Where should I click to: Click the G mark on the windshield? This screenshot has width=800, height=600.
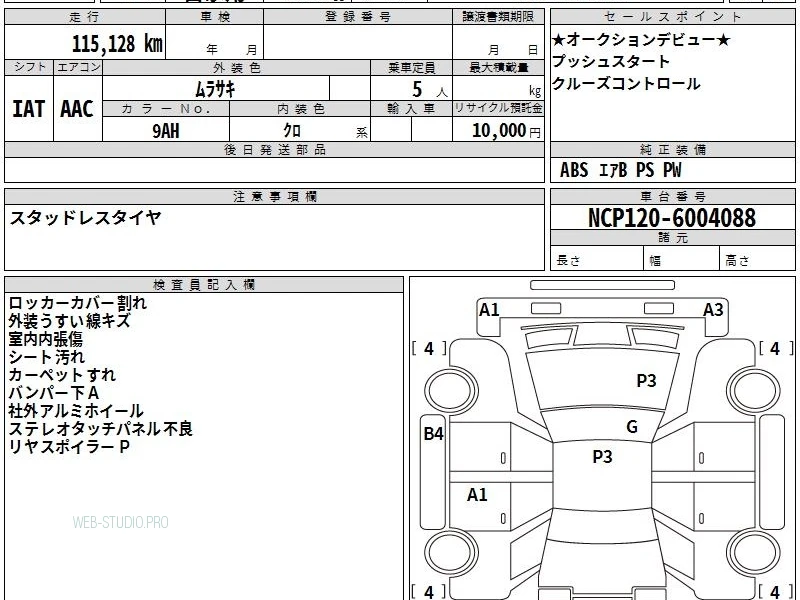pyautogui.click(x=632, y=426)
